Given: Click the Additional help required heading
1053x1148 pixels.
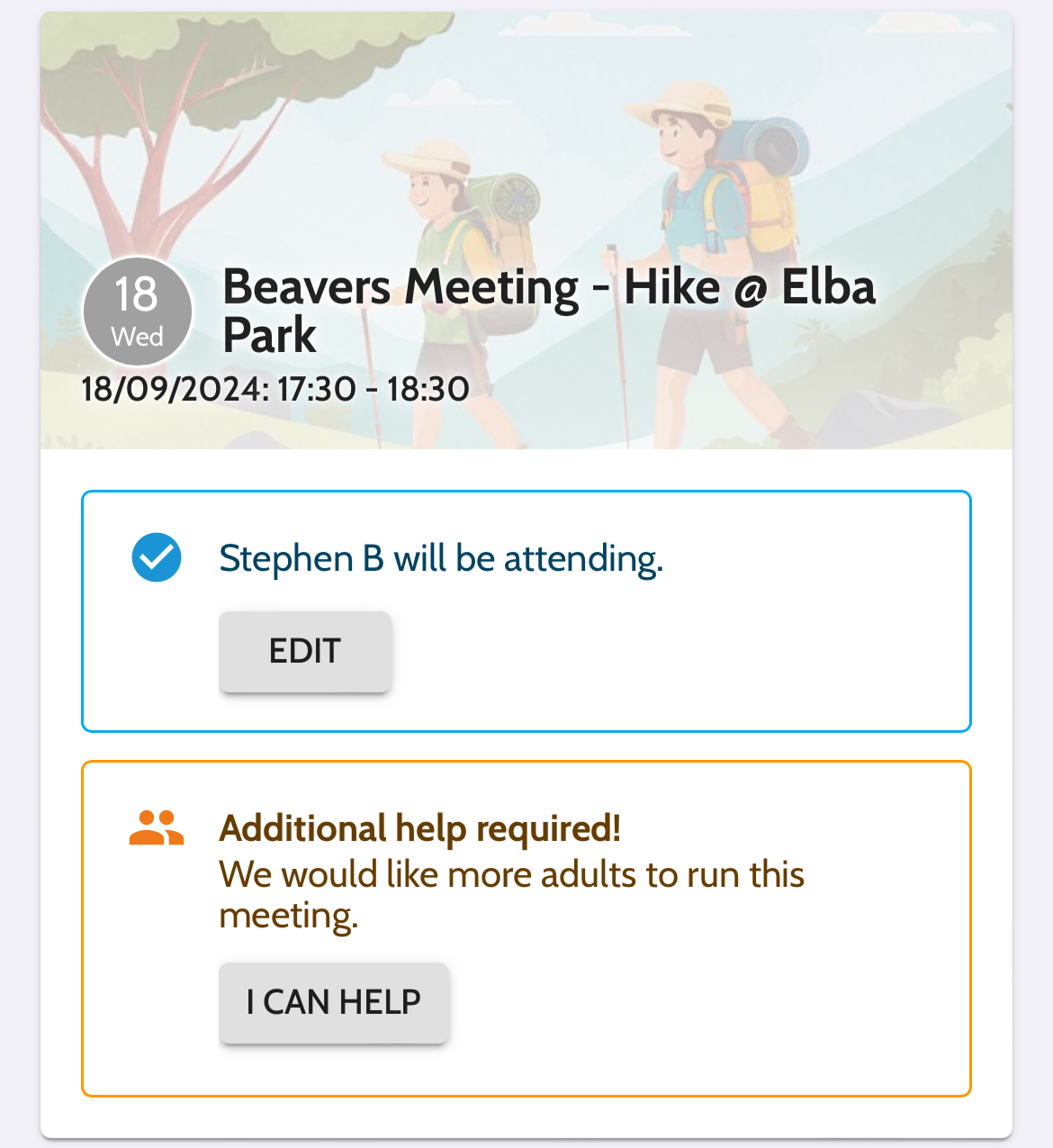Looking at the screenshot, I should (419, 828).
